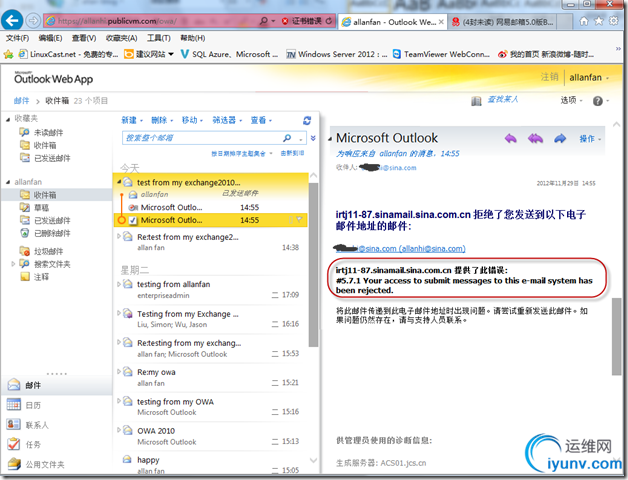Expand 'Re:my owa' conversation

click(119, 372)
